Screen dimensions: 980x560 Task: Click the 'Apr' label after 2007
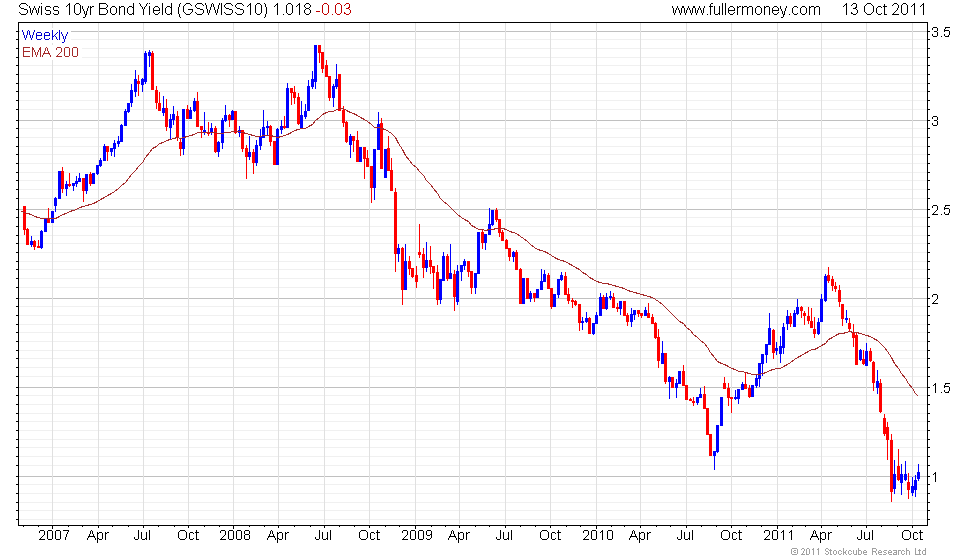click(98, 535)
